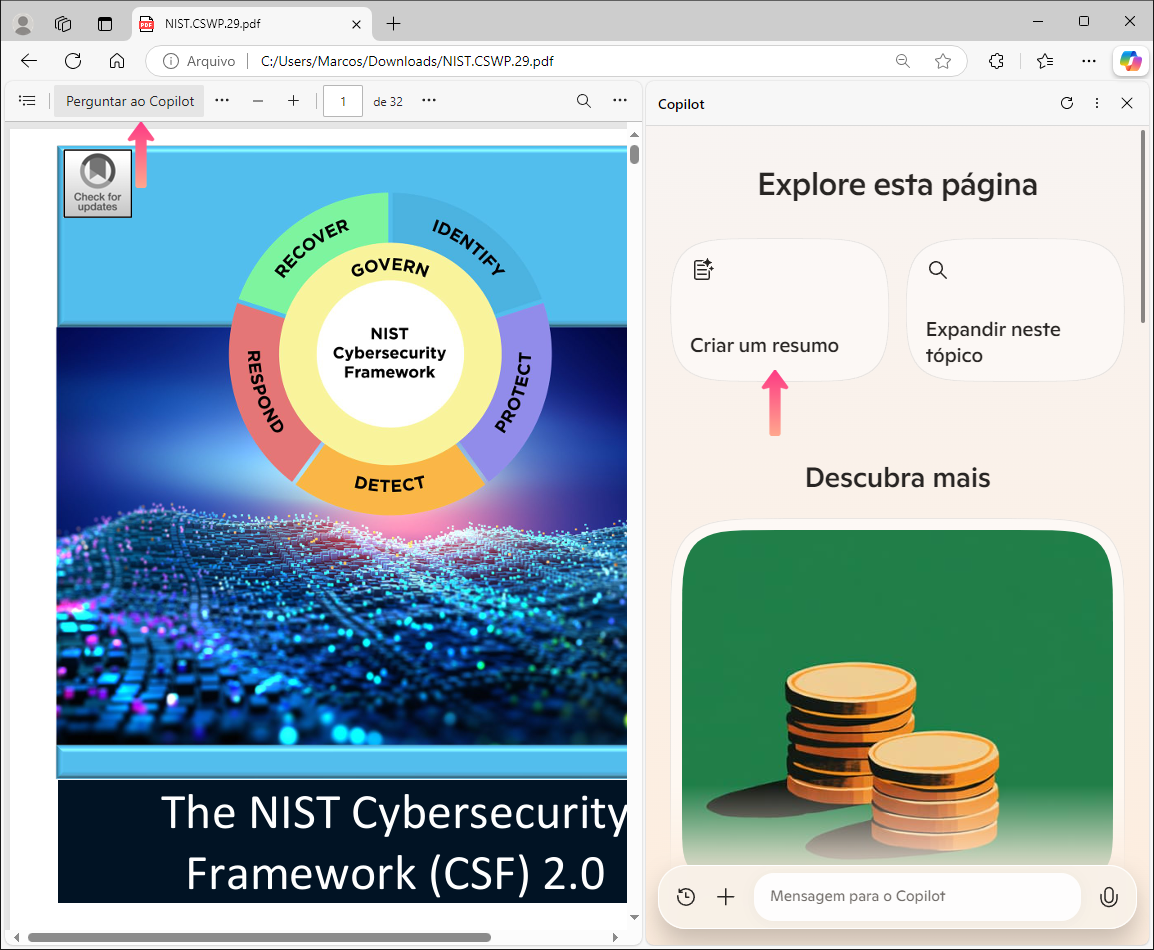Viewport: 1154px width, 950px height.
Task: Open the Workspaces icon
Action: 63,24
